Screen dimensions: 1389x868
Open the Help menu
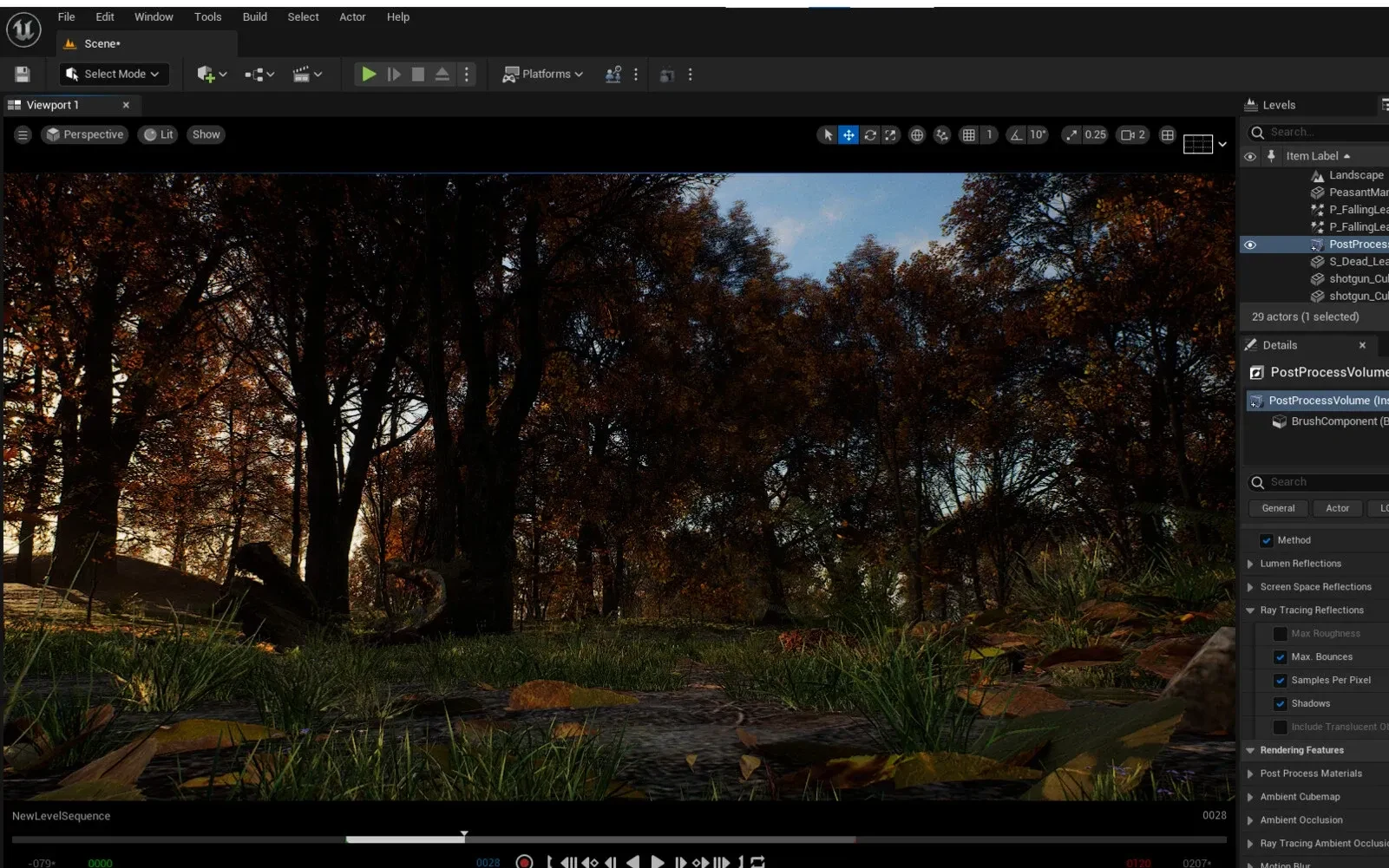tap(398, 16)
